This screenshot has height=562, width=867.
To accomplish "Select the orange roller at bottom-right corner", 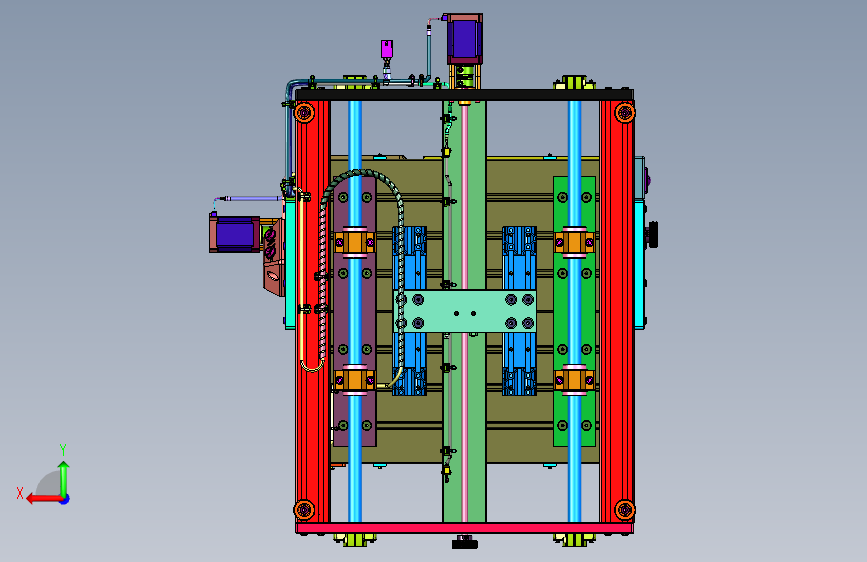I will pyautogui.click(x=625, y=509).
